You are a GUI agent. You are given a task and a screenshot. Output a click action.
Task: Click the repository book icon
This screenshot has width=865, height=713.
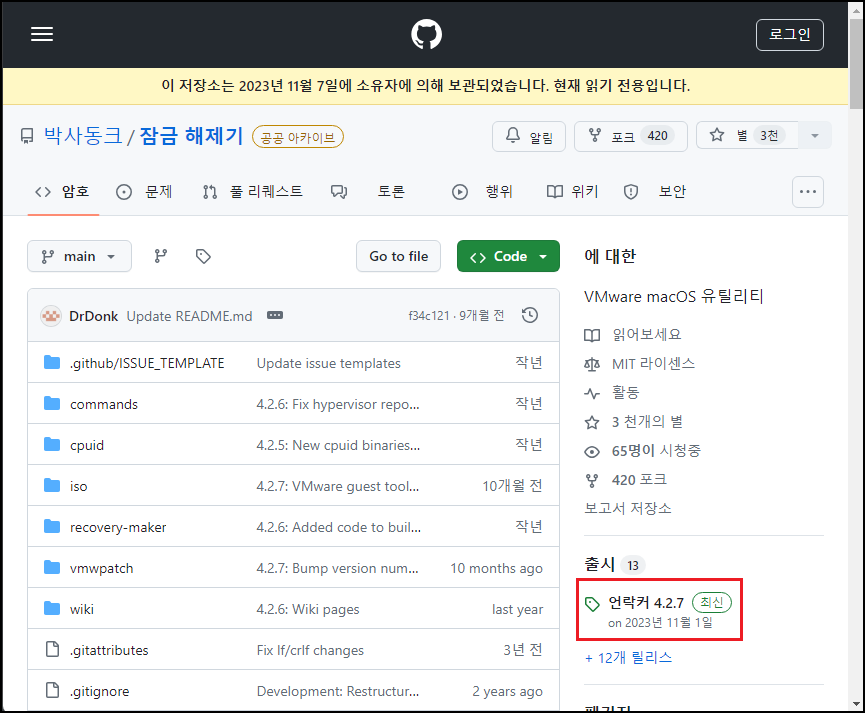point(26,136)
